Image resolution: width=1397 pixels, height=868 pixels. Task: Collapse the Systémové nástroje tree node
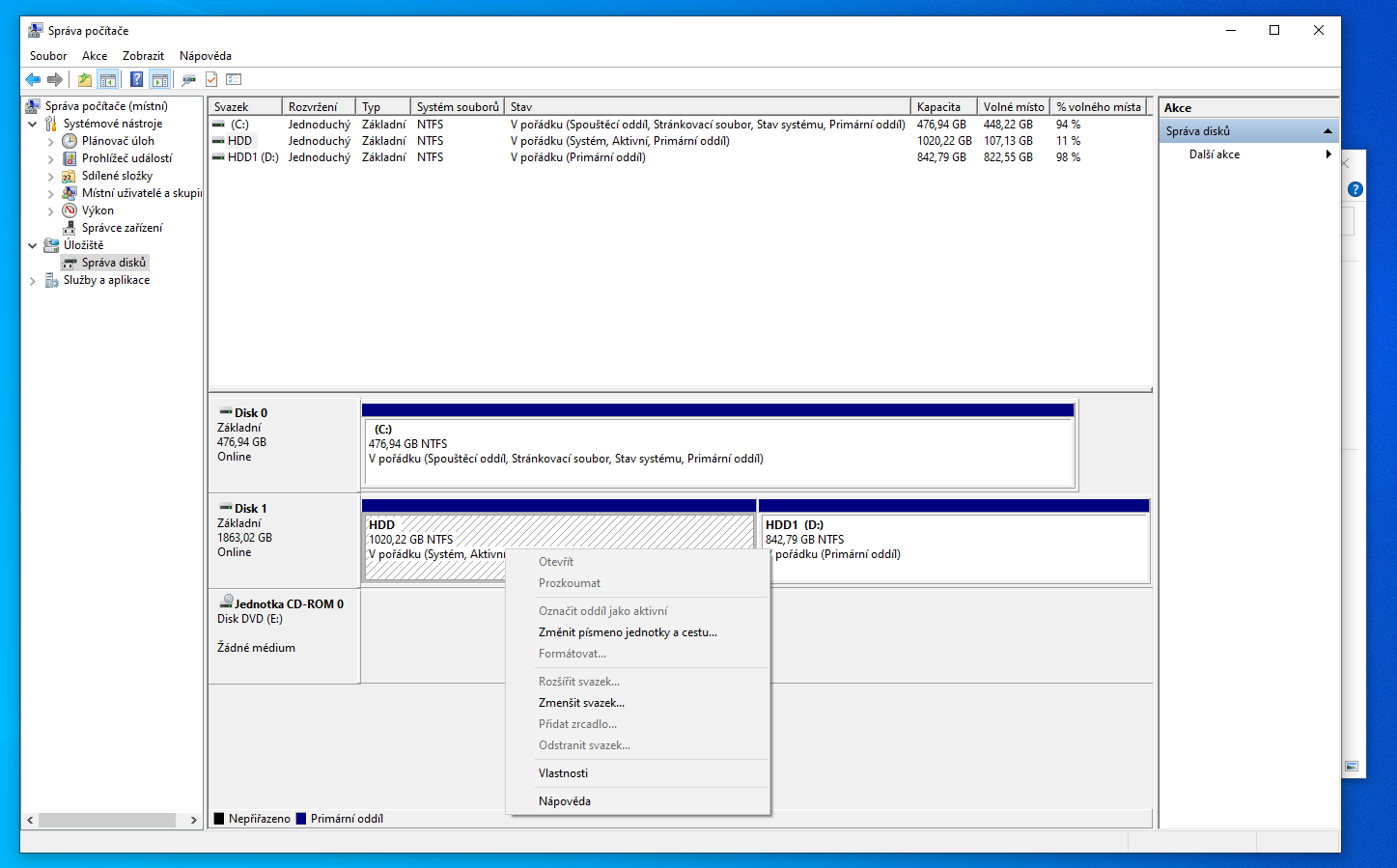pos(33,125)
